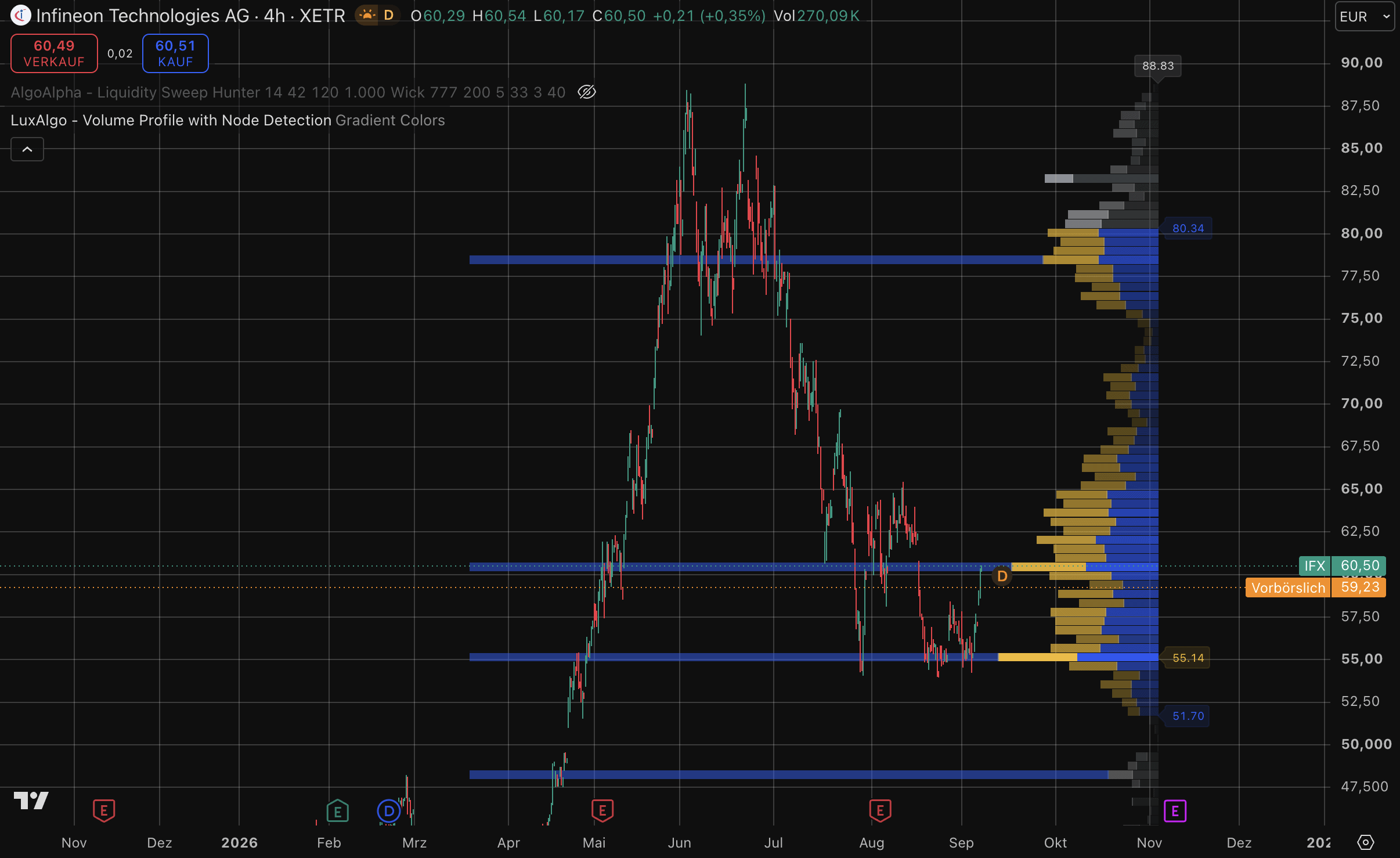Click the 65,00 price axis label
Image resolution: width=1400 pixels, height=858 pixels.
[x=1362, y=489]
